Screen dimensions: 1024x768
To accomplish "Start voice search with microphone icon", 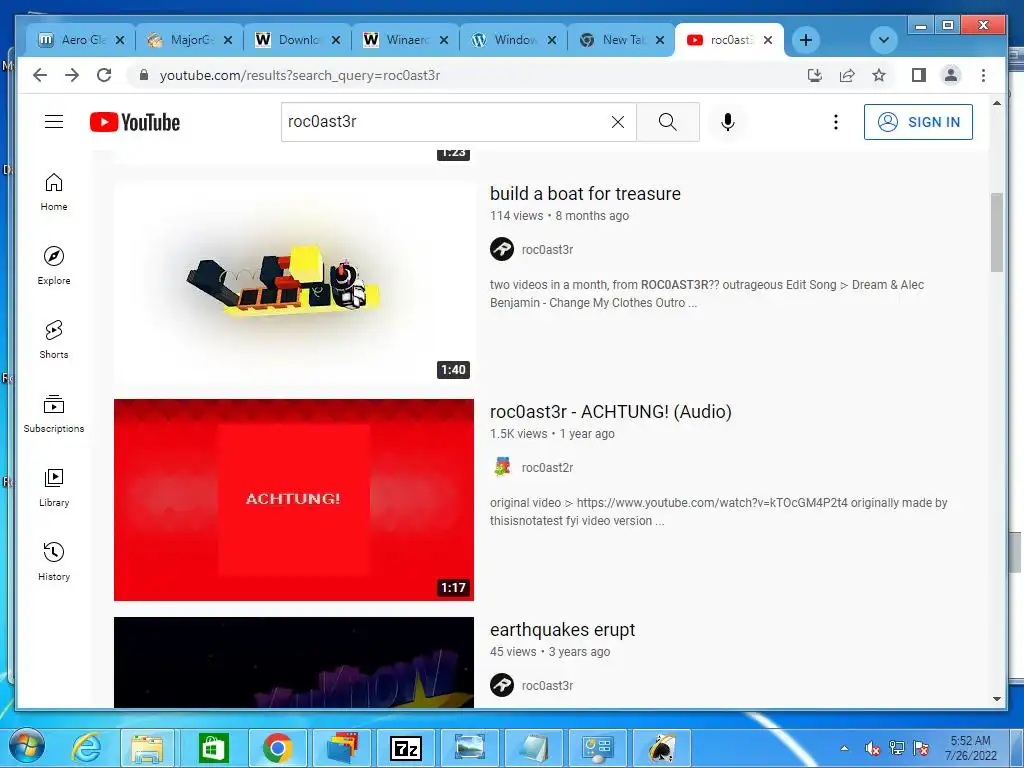I will 728,122.
